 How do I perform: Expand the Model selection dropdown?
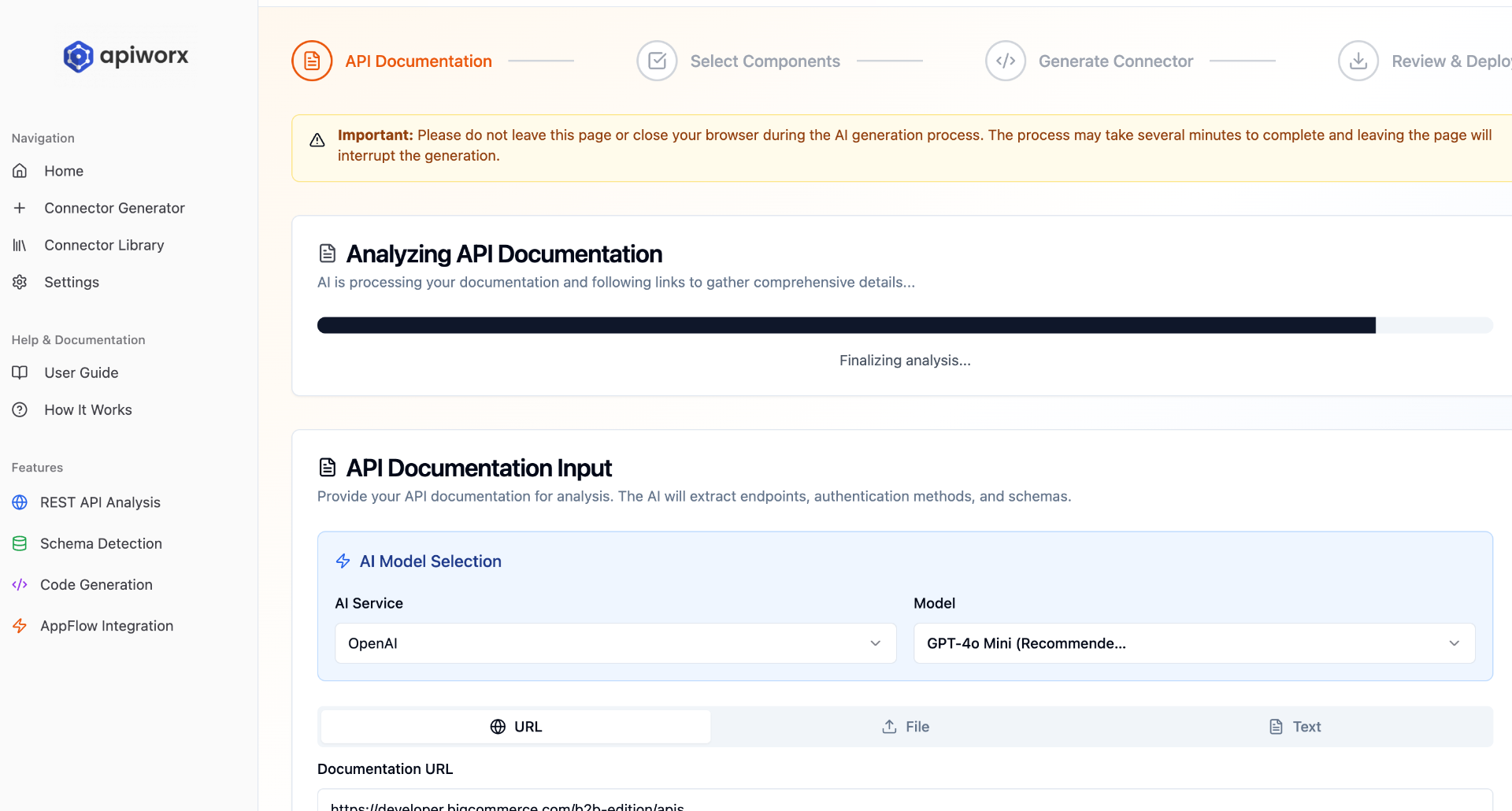[1193, 643]
